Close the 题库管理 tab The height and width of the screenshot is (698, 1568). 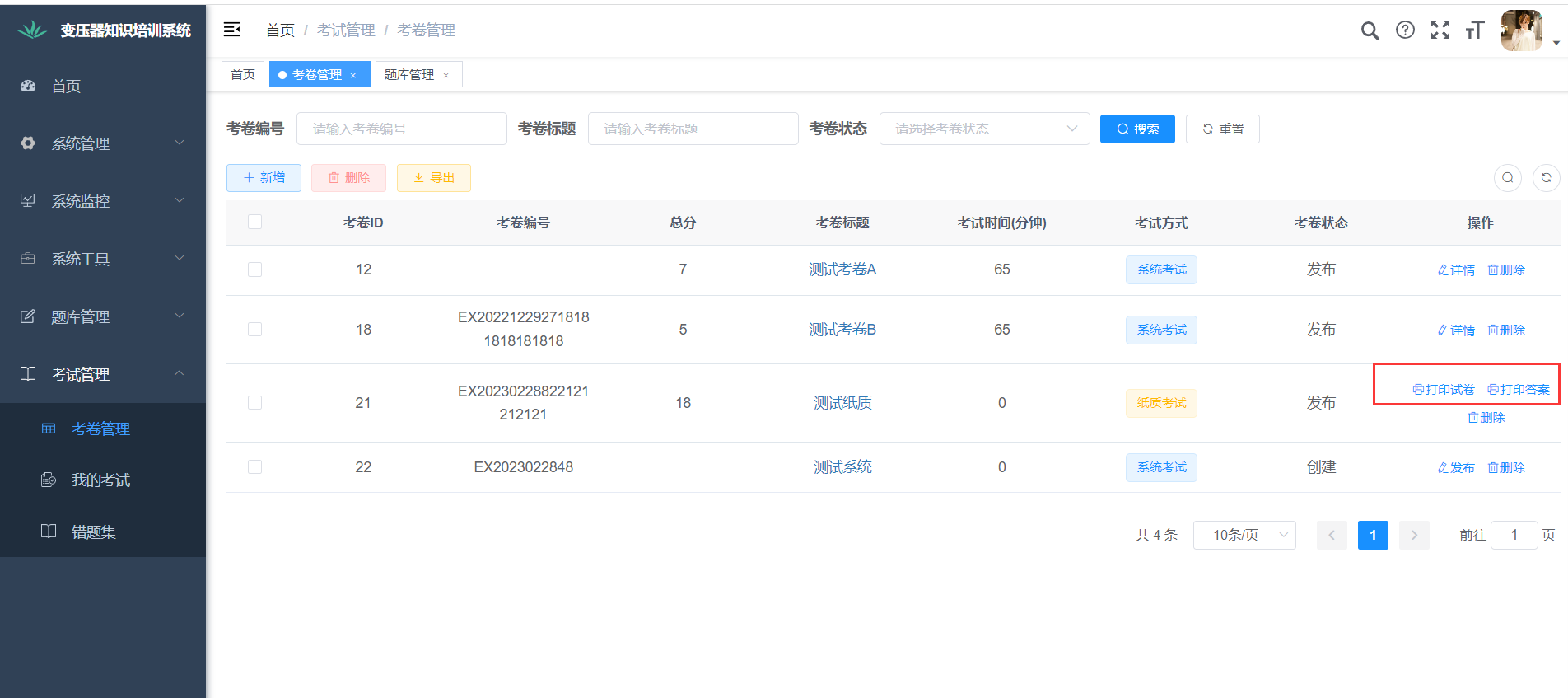pos(446,75)
